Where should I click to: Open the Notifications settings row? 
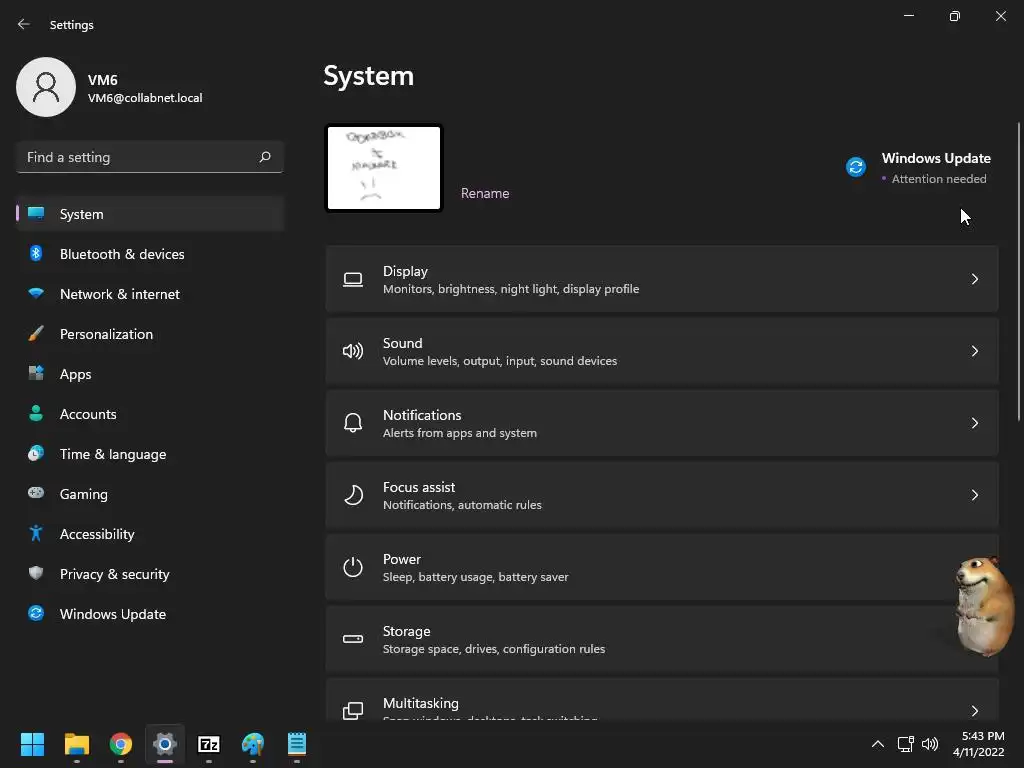(662, 423)
